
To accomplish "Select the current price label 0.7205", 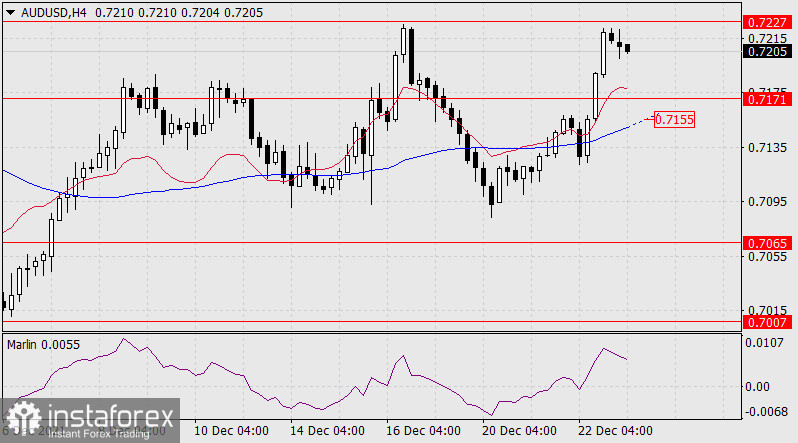I will pos(768,51).
